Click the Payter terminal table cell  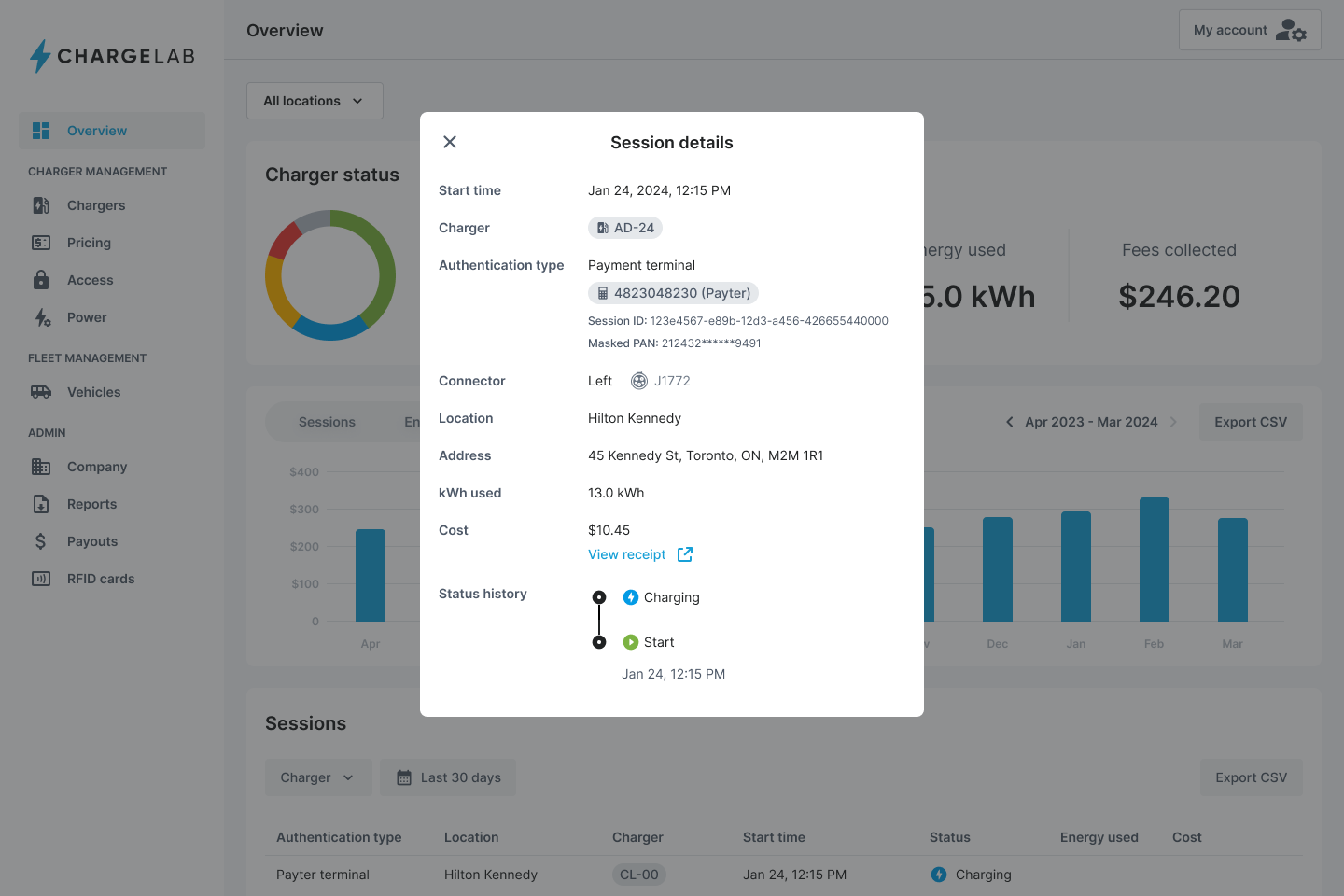[x=323, y=875]
